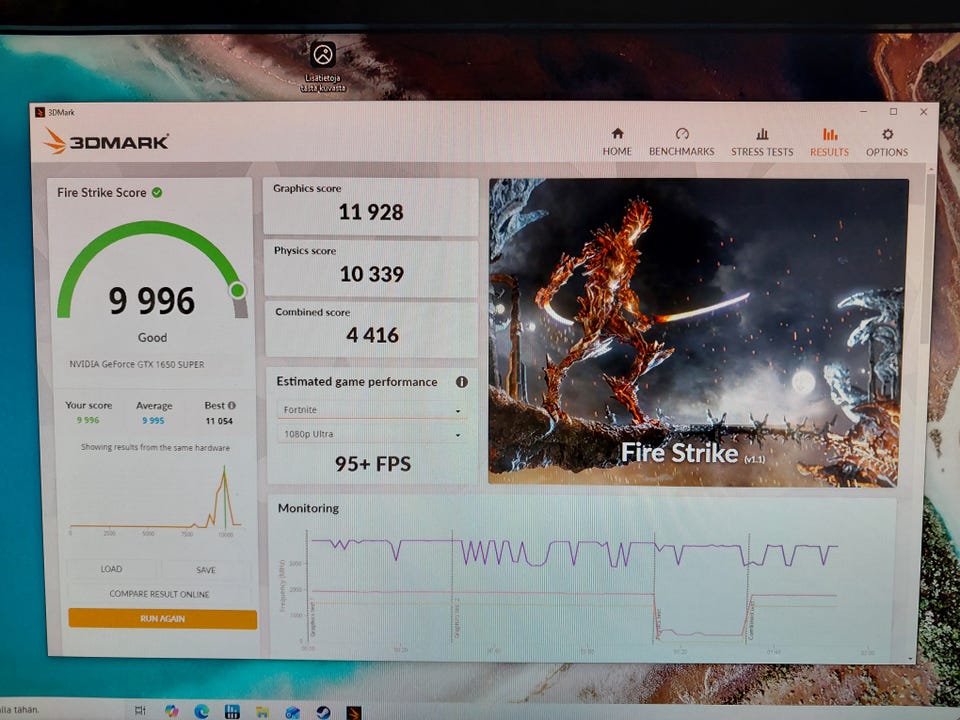Click the Graphics score value 11 928
Image resolution: width=960 pixels, height=720 pixels.
(x=371, y=212)
